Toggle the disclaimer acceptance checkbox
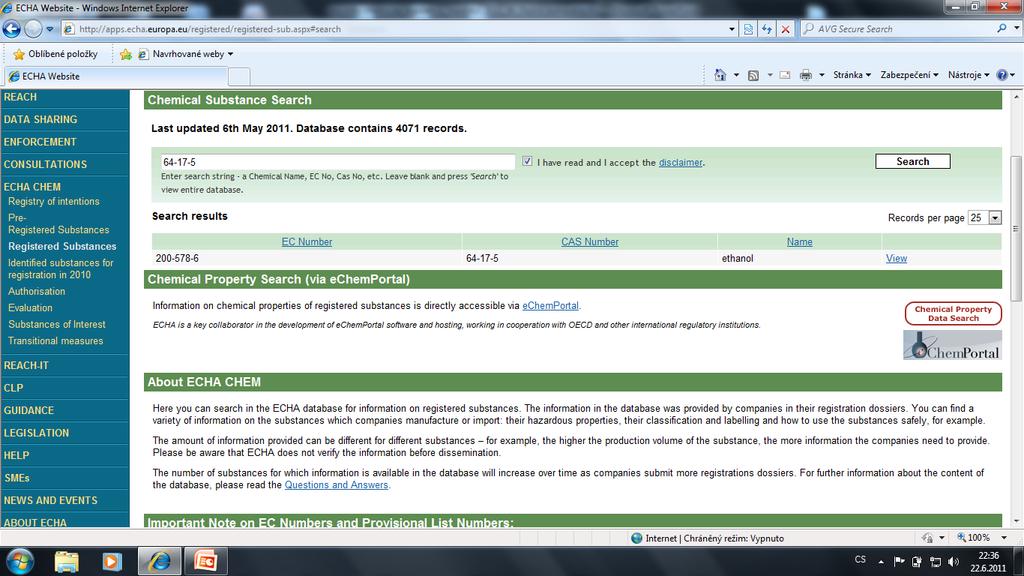This screenshot has width=1024, height=576. [x=527, y=161]
